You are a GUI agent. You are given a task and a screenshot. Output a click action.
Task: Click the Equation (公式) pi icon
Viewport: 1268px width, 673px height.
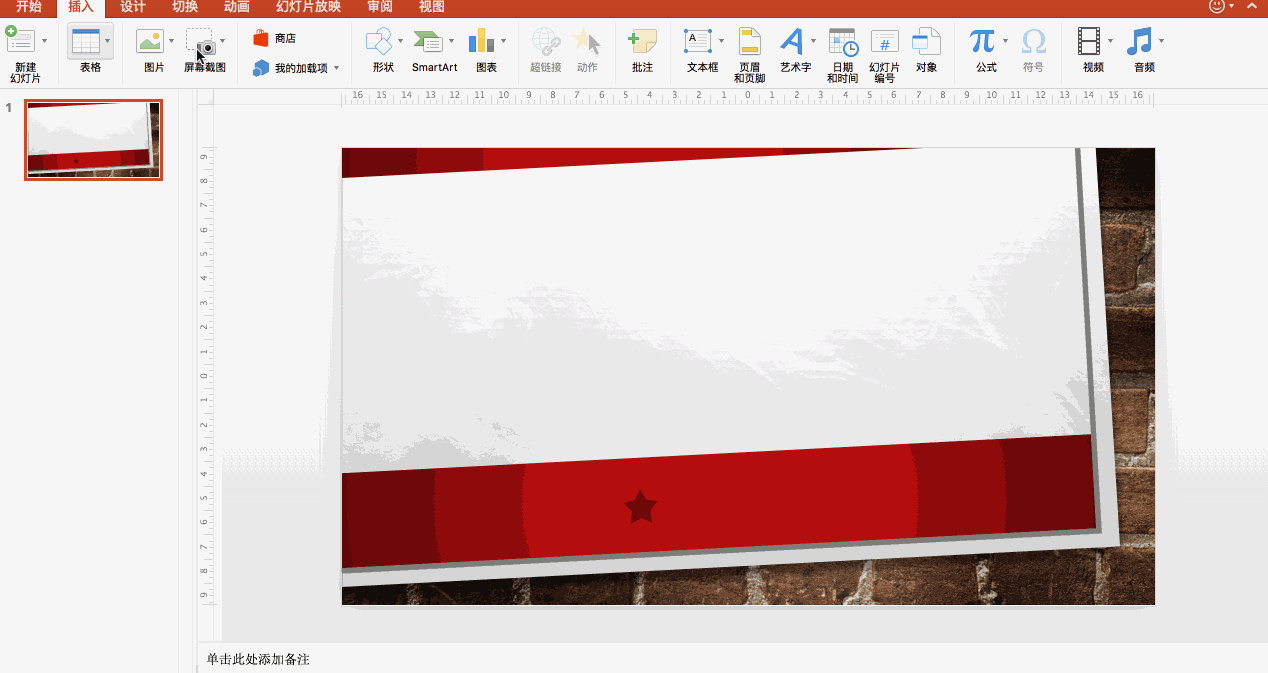point(983,41)
